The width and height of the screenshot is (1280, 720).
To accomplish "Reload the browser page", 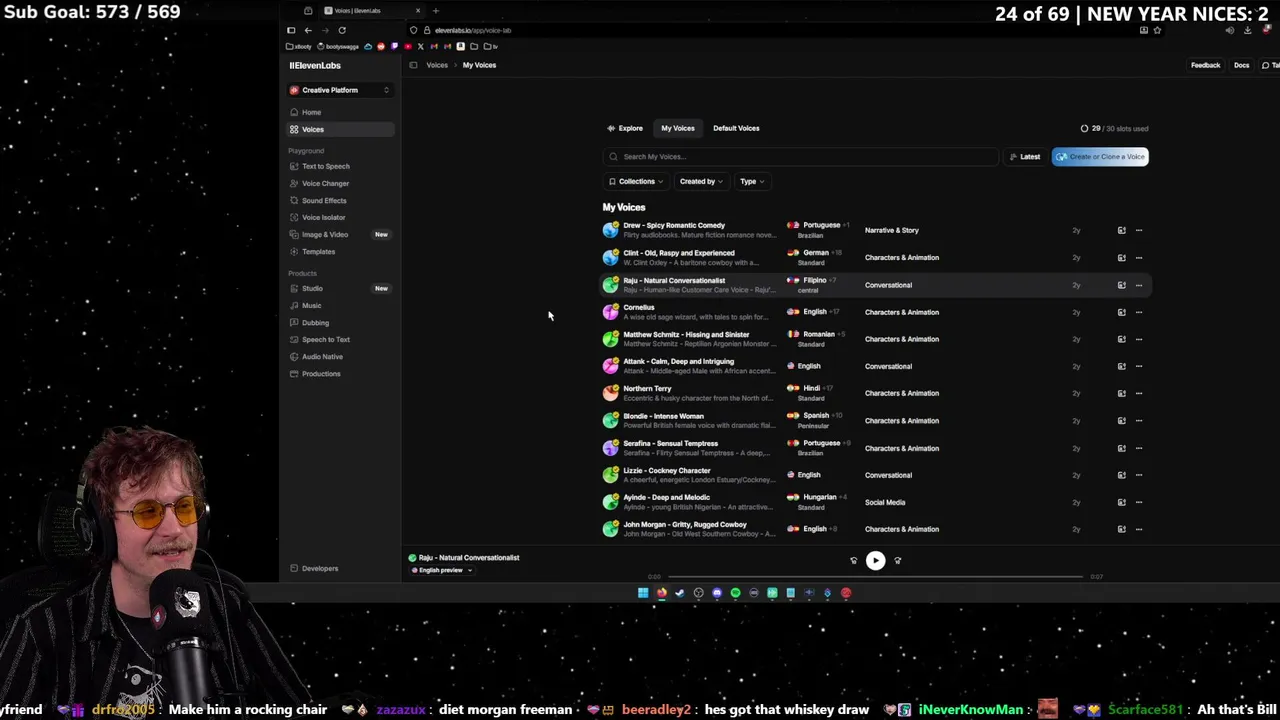I will pyautogui.click(x=342, y=30).
